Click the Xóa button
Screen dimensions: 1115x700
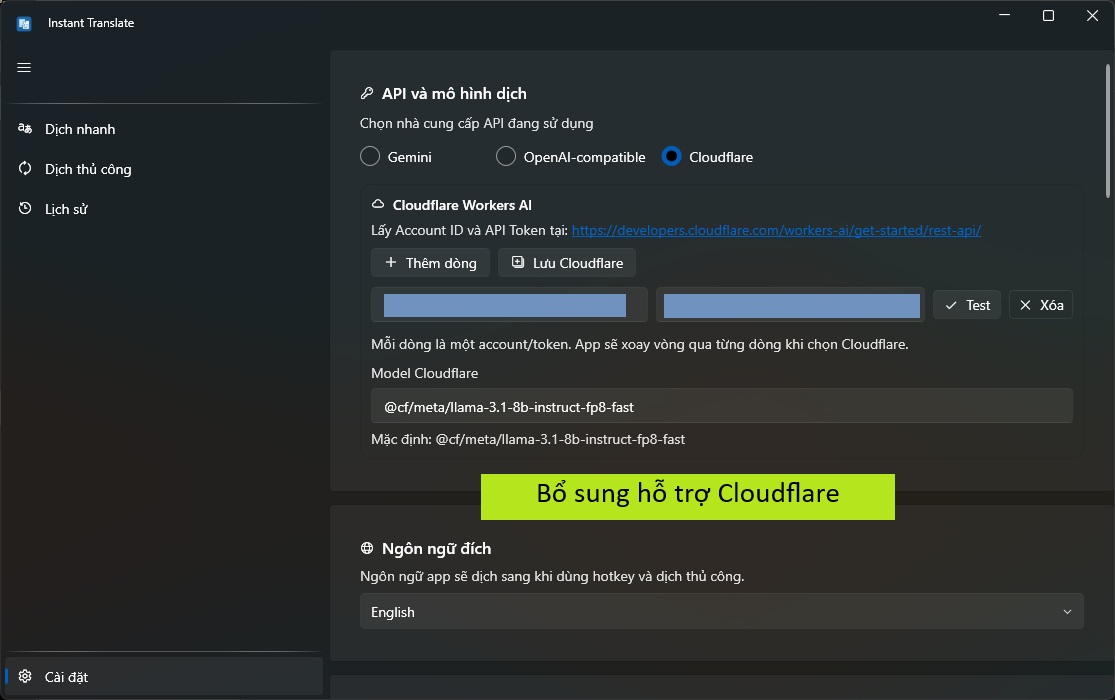(1041, 305)
